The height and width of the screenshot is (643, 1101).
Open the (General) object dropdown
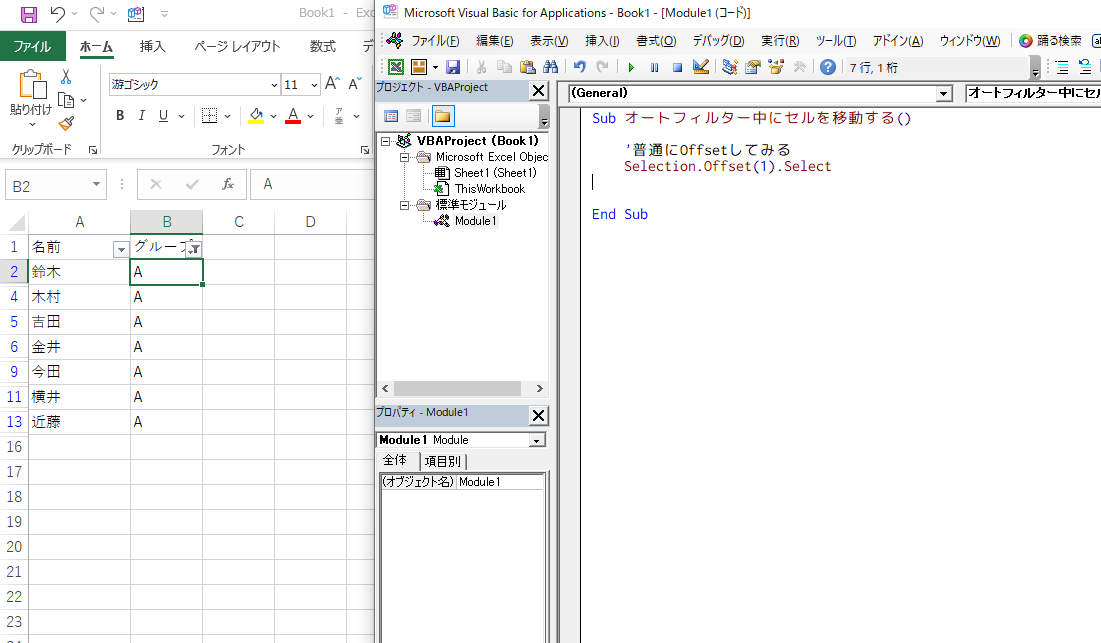pos(944,93)
